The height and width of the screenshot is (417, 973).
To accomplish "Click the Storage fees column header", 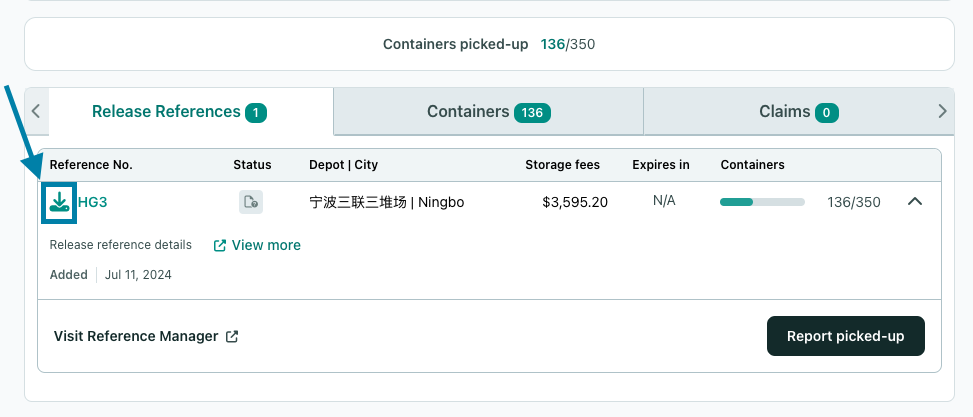I will pyautogui.click(x=562, y=165).
